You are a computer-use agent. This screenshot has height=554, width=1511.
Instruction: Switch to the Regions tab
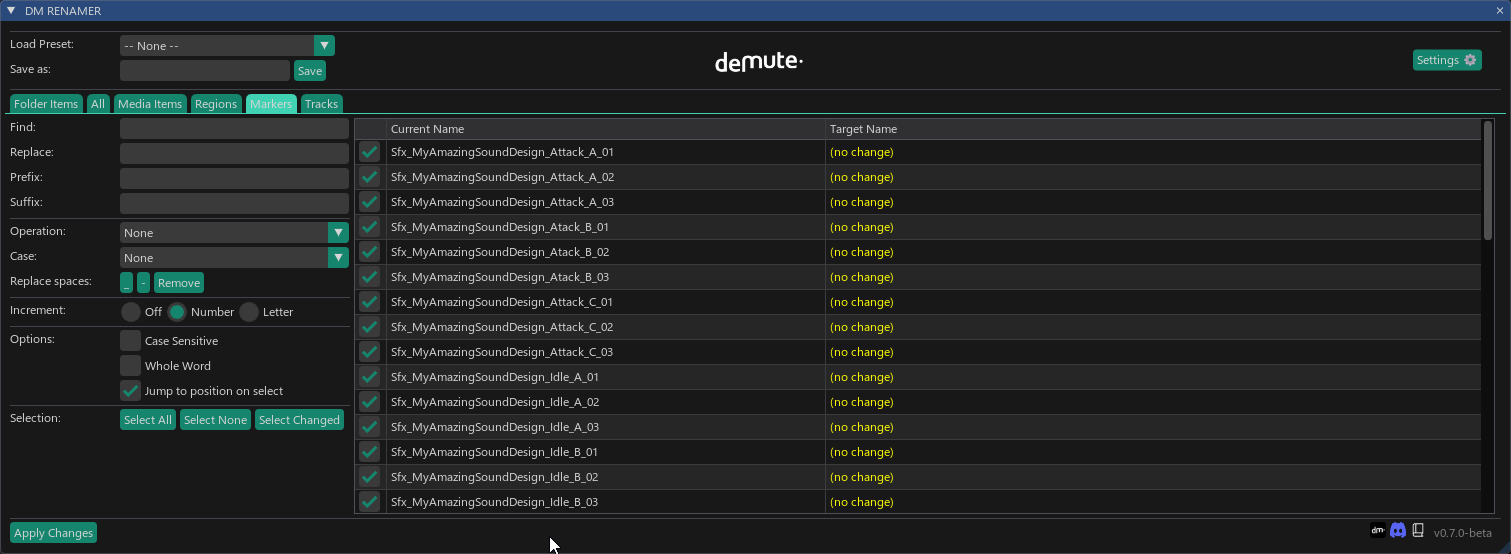click(x=216, y=104)
